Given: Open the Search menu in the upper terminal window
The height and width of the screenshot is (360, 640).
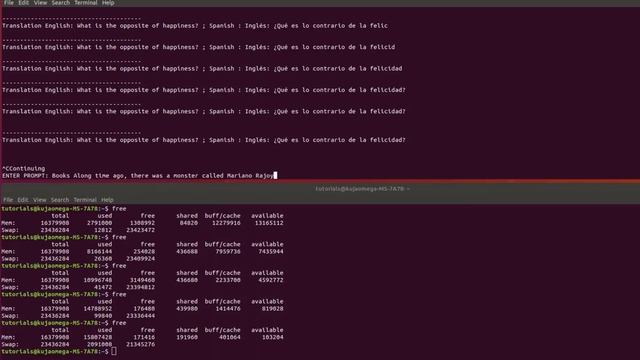Looking at the screenshot, I should pyautogui.click(x=60, y=3).
